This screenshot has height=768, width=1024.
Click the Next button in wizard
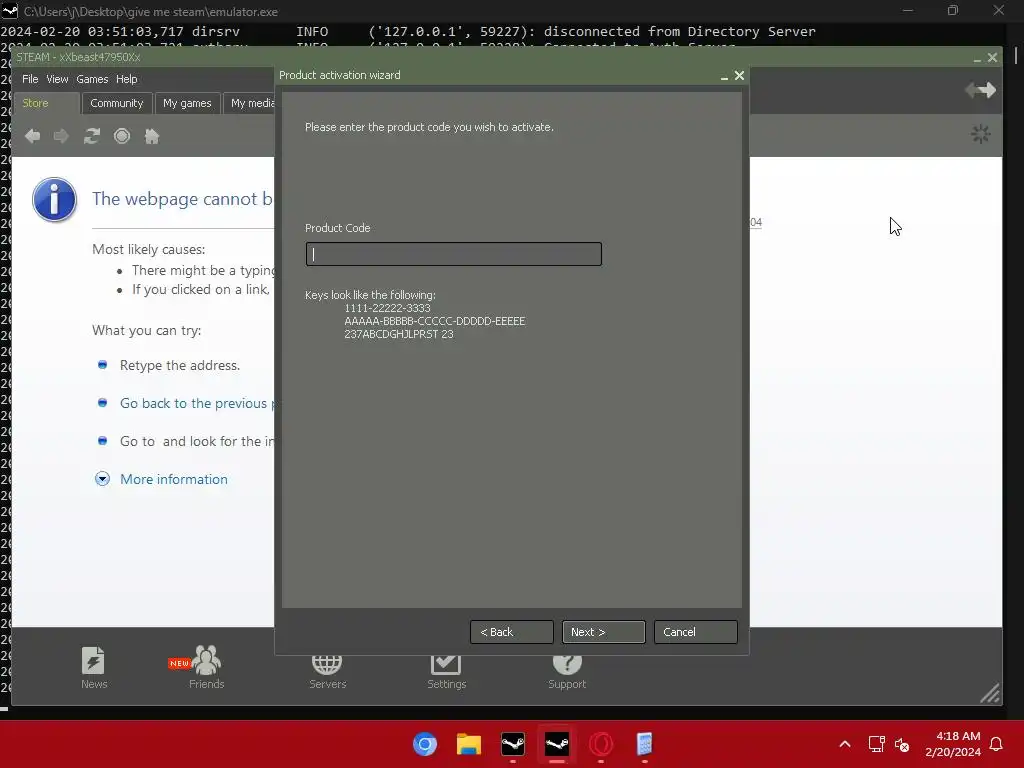tap(603, 632)
